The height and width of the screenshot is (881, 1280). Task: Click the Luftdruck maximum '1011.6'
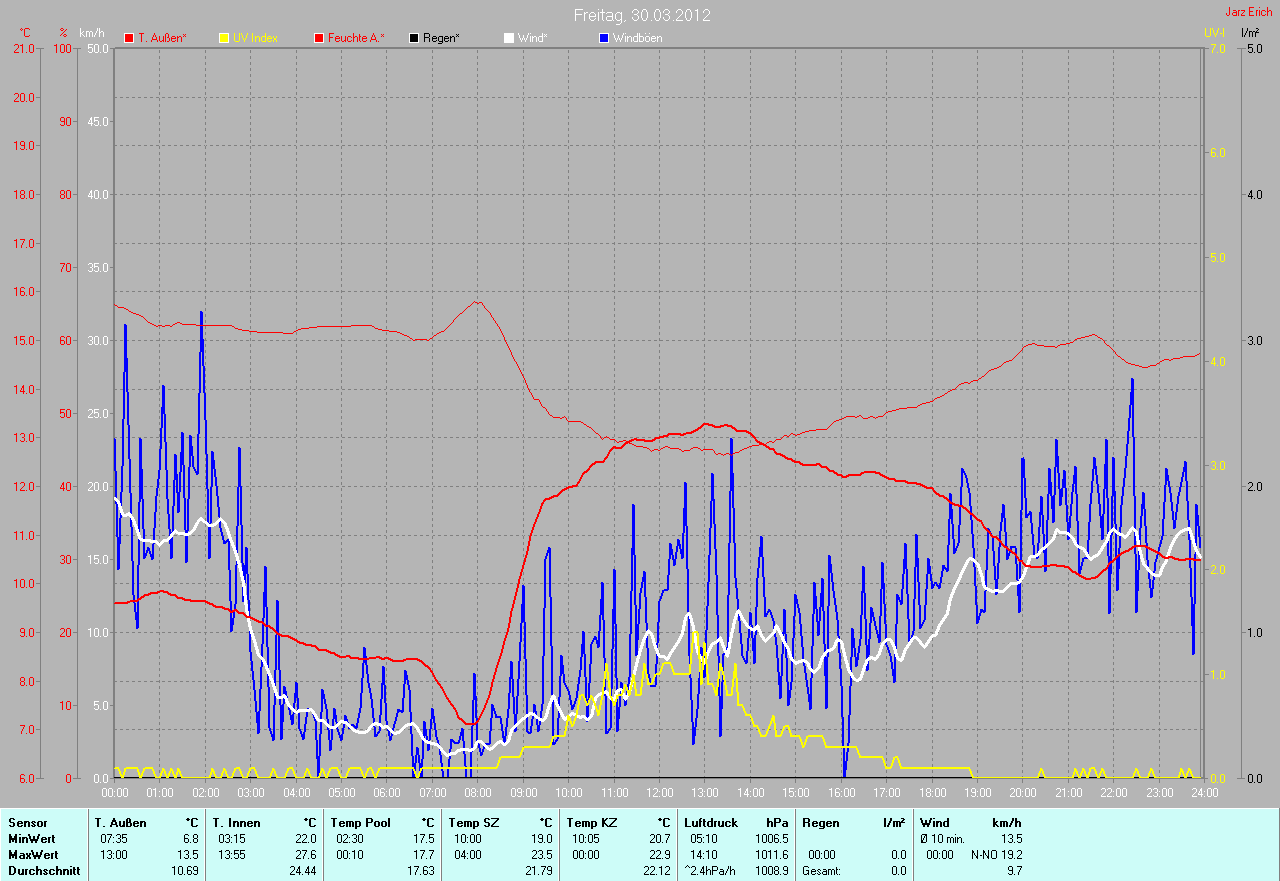pyautogui.click(x=771, y=855)
